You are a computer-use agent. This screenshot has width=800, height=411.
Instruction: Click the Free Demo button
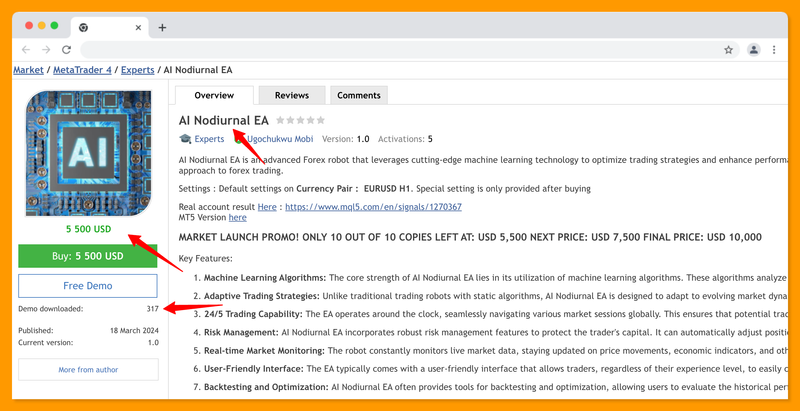pos(88,286)
